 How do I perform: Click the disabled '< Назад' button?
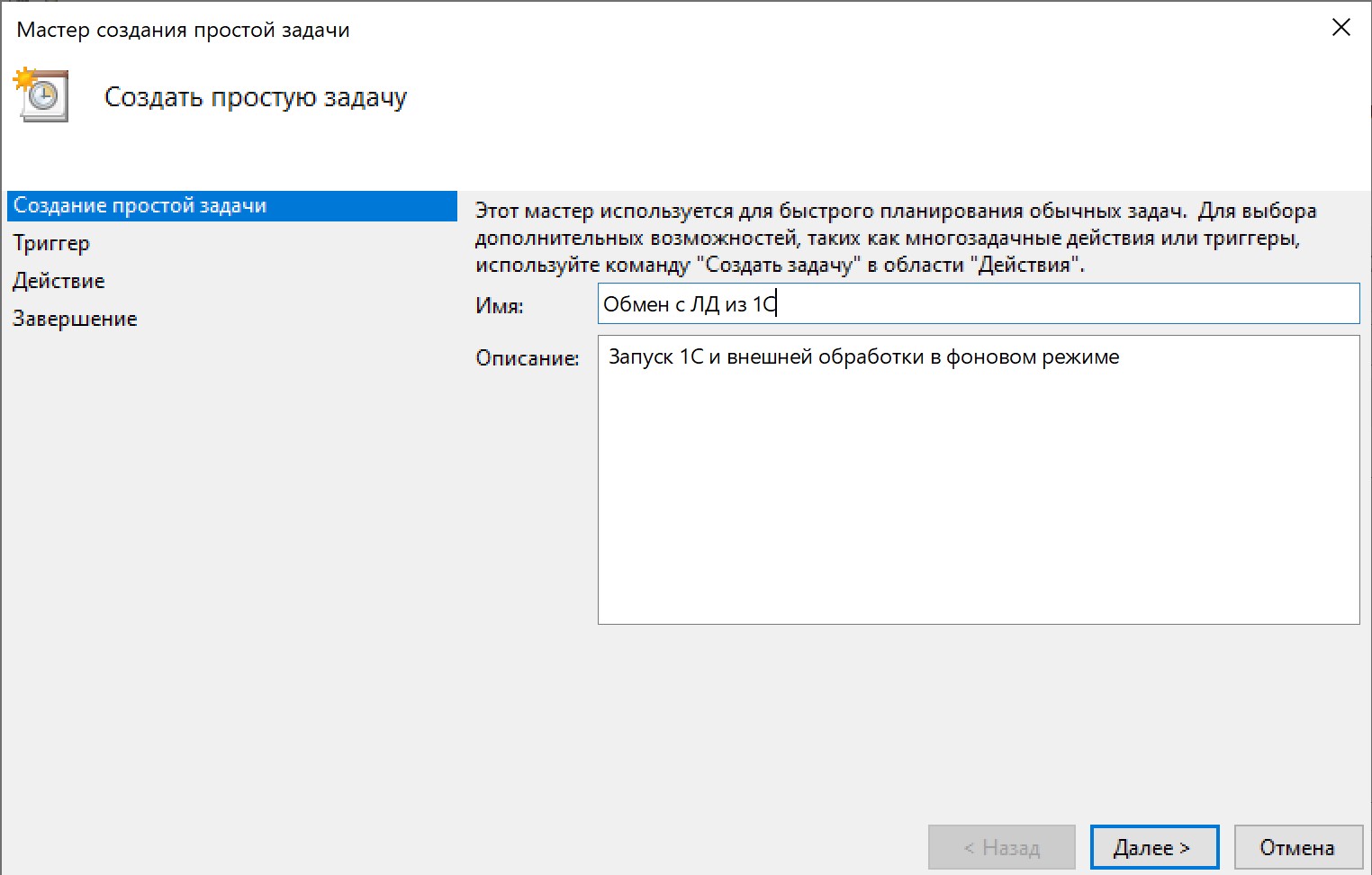tap(1001, 848)
